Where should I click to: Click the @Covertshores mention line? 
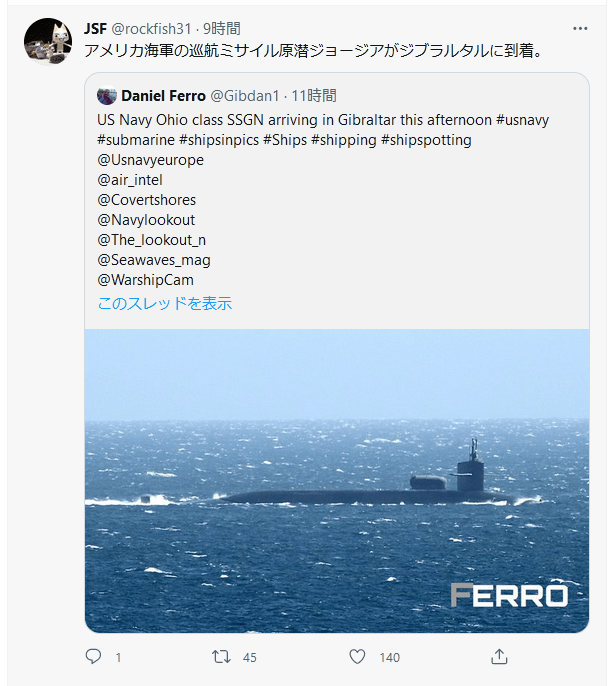coord(146,200)
